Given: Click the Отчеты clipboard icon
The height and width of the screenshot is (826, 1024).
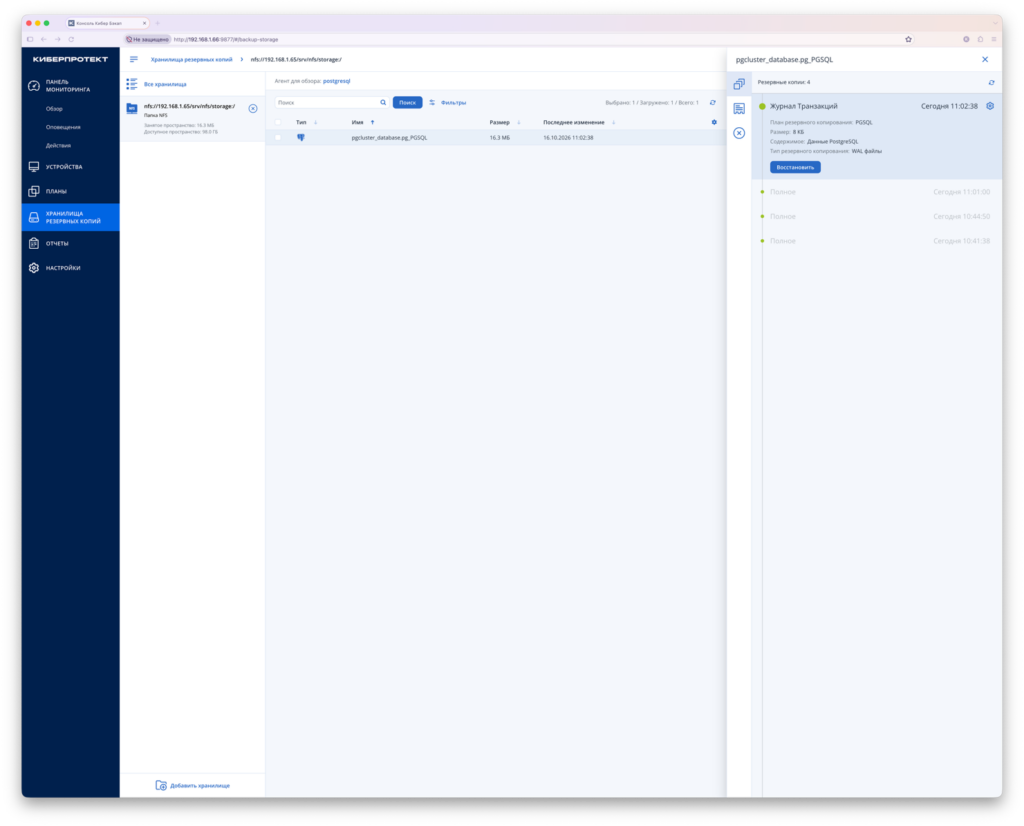Looking at the screenshot, I should pos(34,243).
